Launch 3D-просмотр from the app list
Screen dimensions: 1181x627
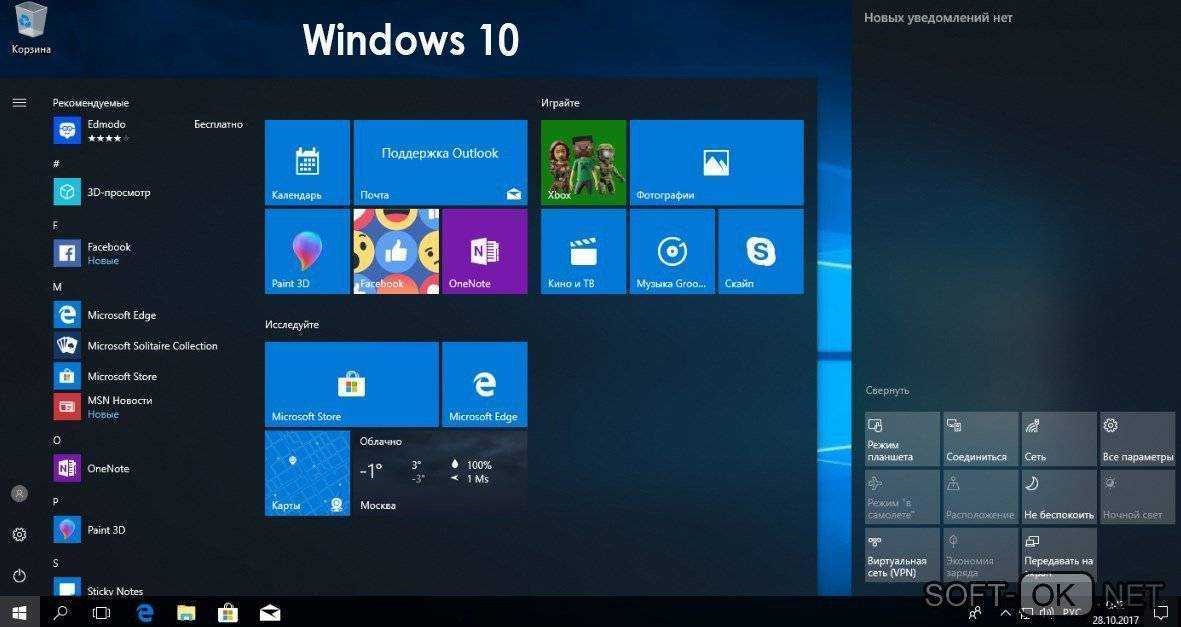(x=148, y=191)
